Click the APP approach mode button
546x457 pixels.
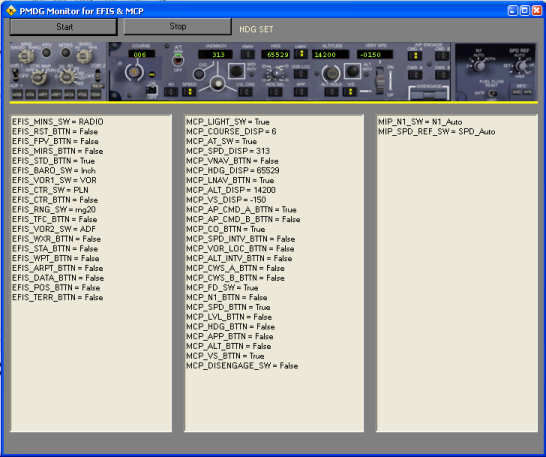click(x=301, y=92)
